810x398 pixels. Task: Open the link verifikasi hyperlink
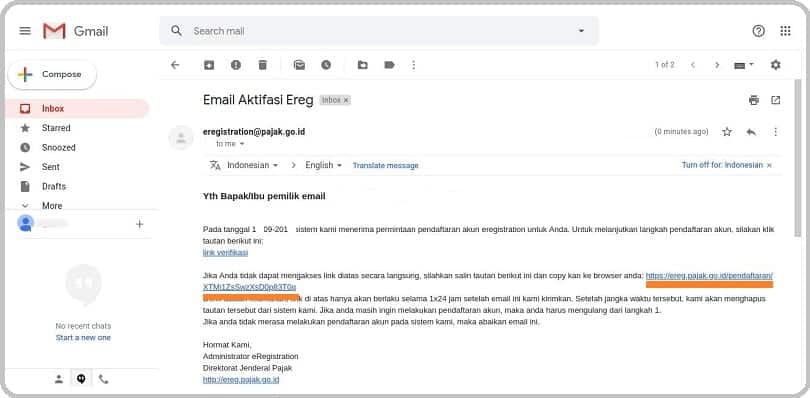(225, 253)
